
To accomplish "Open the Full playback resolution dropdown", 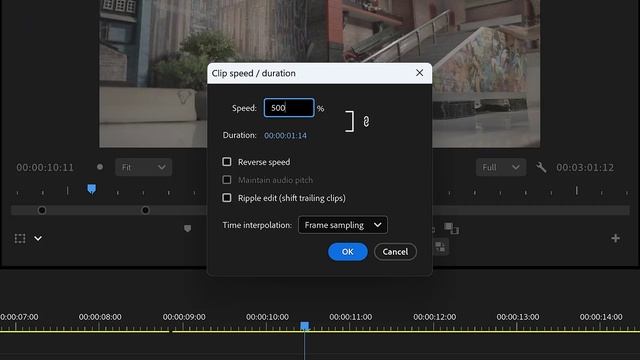I will (501, 167).
